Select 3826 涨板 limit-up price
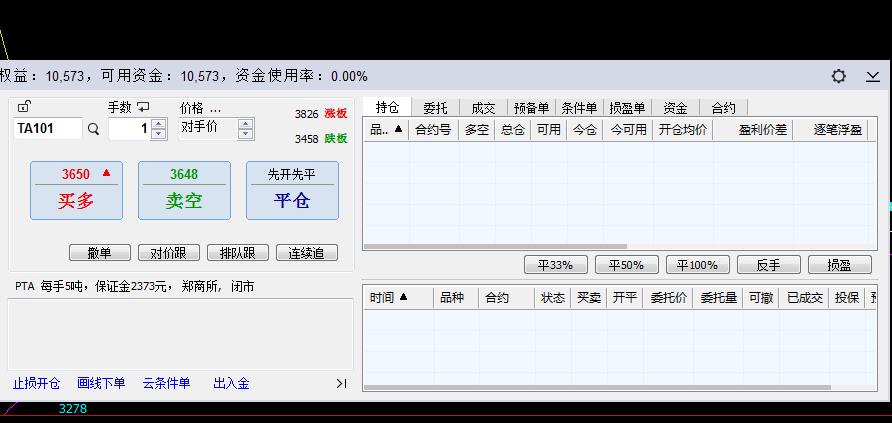Viewport: 892px width, 423px height. 320,114
